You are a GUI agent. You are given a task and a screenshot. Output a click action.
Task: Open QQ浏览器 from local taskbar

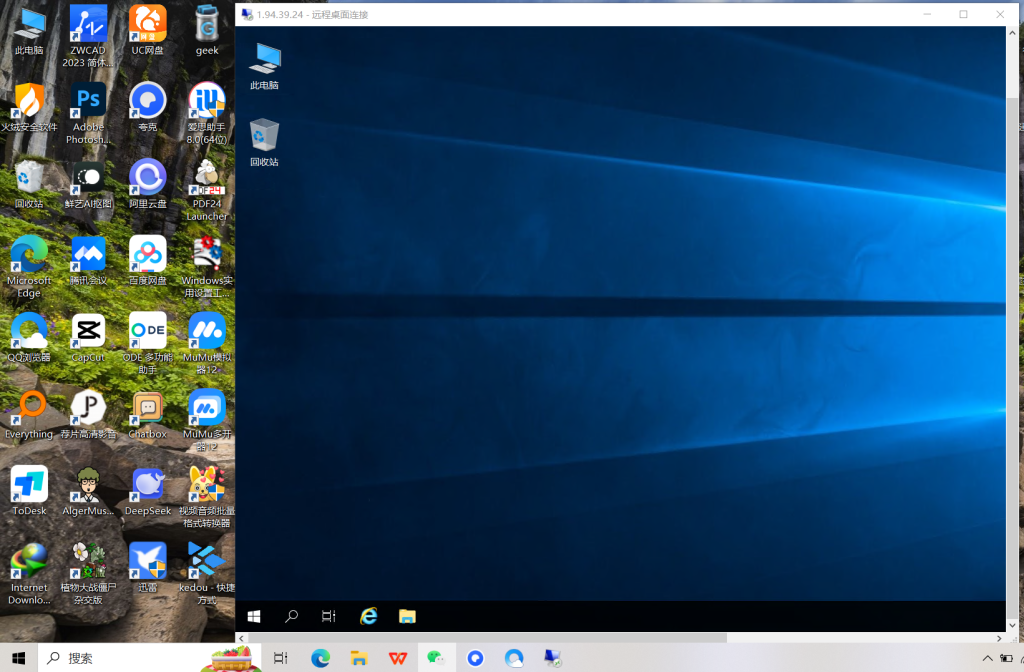coord(514,658)
